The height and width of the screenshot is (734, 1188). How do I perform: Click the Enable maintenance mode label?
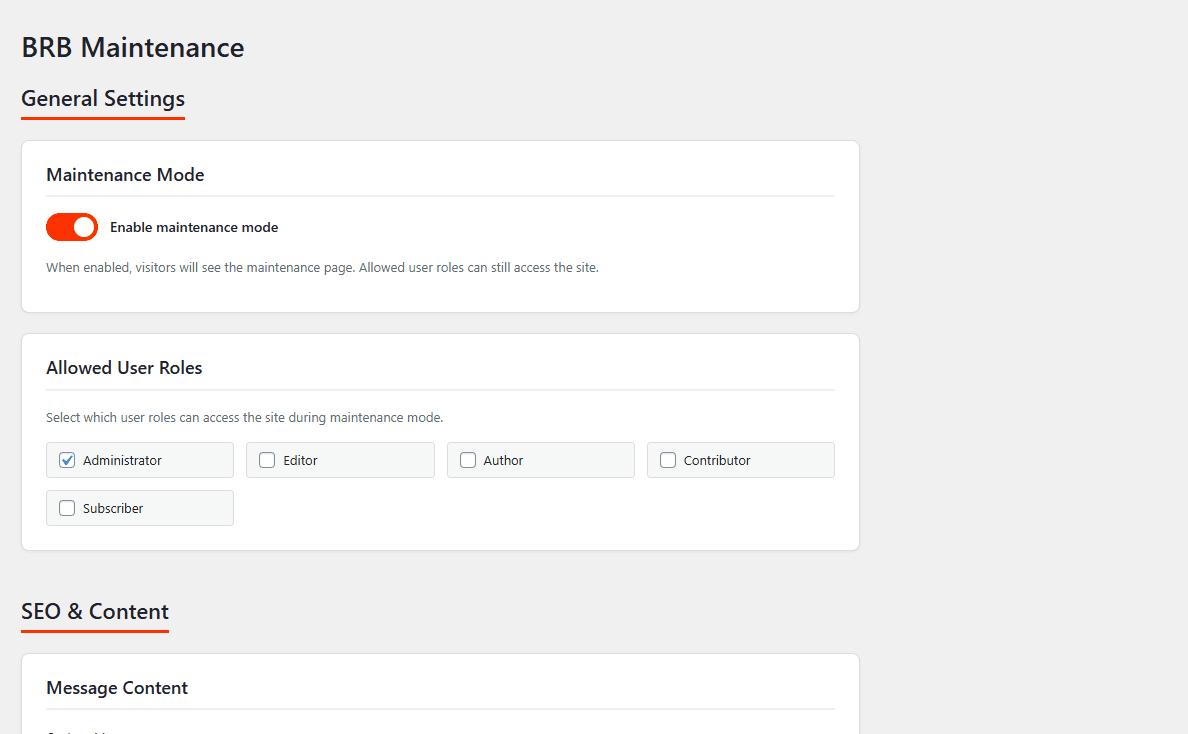coord(193,227)
